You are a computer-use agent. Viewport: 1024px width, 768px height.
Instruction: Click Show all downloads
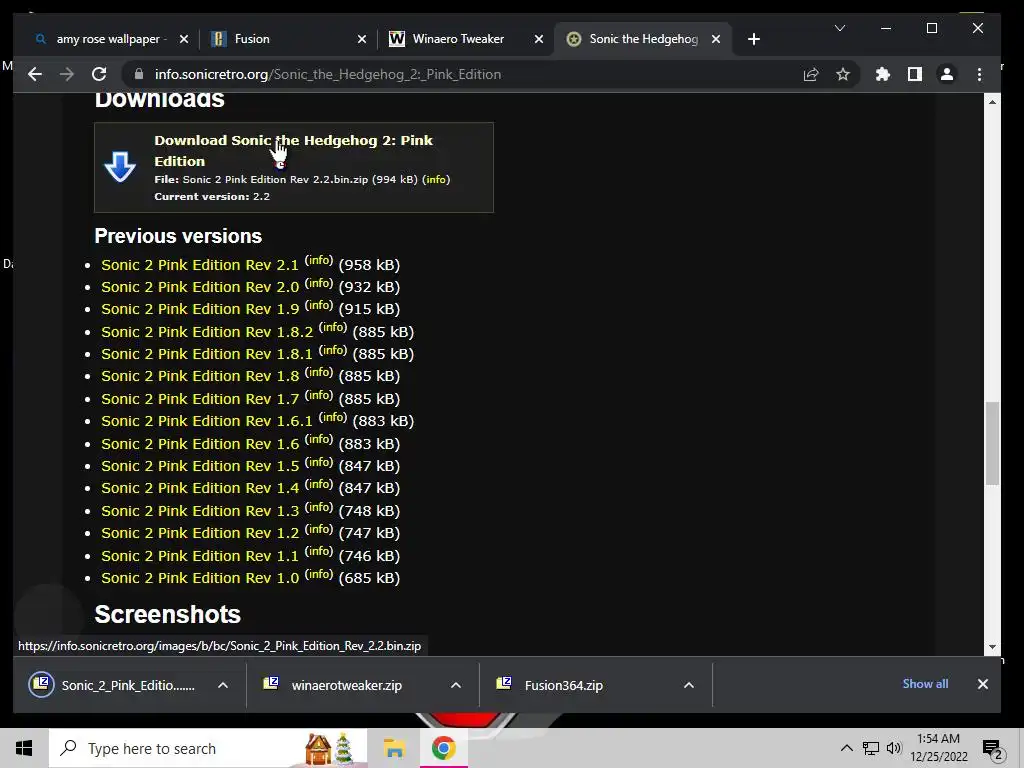(925, 684)
